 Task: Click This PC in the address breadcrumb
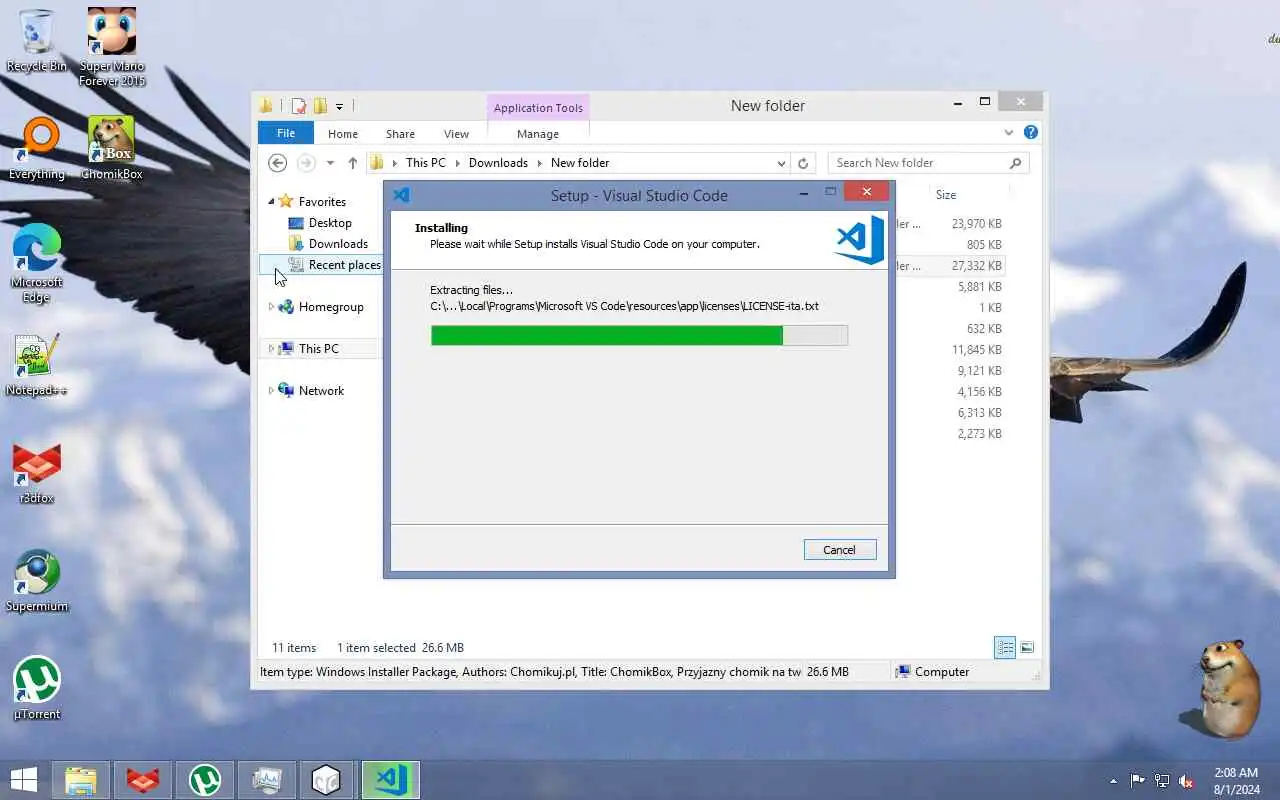[425, 163]
